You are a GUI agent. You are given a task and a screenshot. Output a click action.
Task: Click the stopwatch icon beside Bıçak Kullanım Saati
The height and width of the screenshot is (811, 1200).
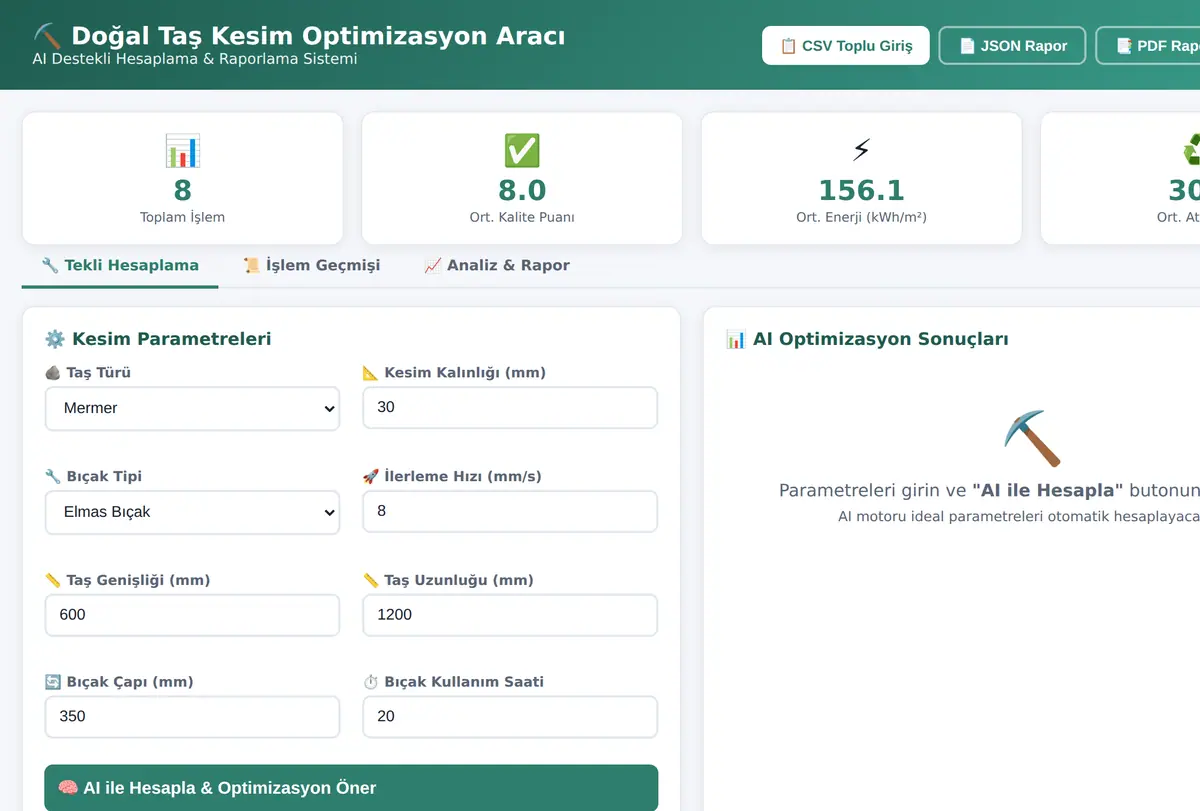[x=371, y=682]
